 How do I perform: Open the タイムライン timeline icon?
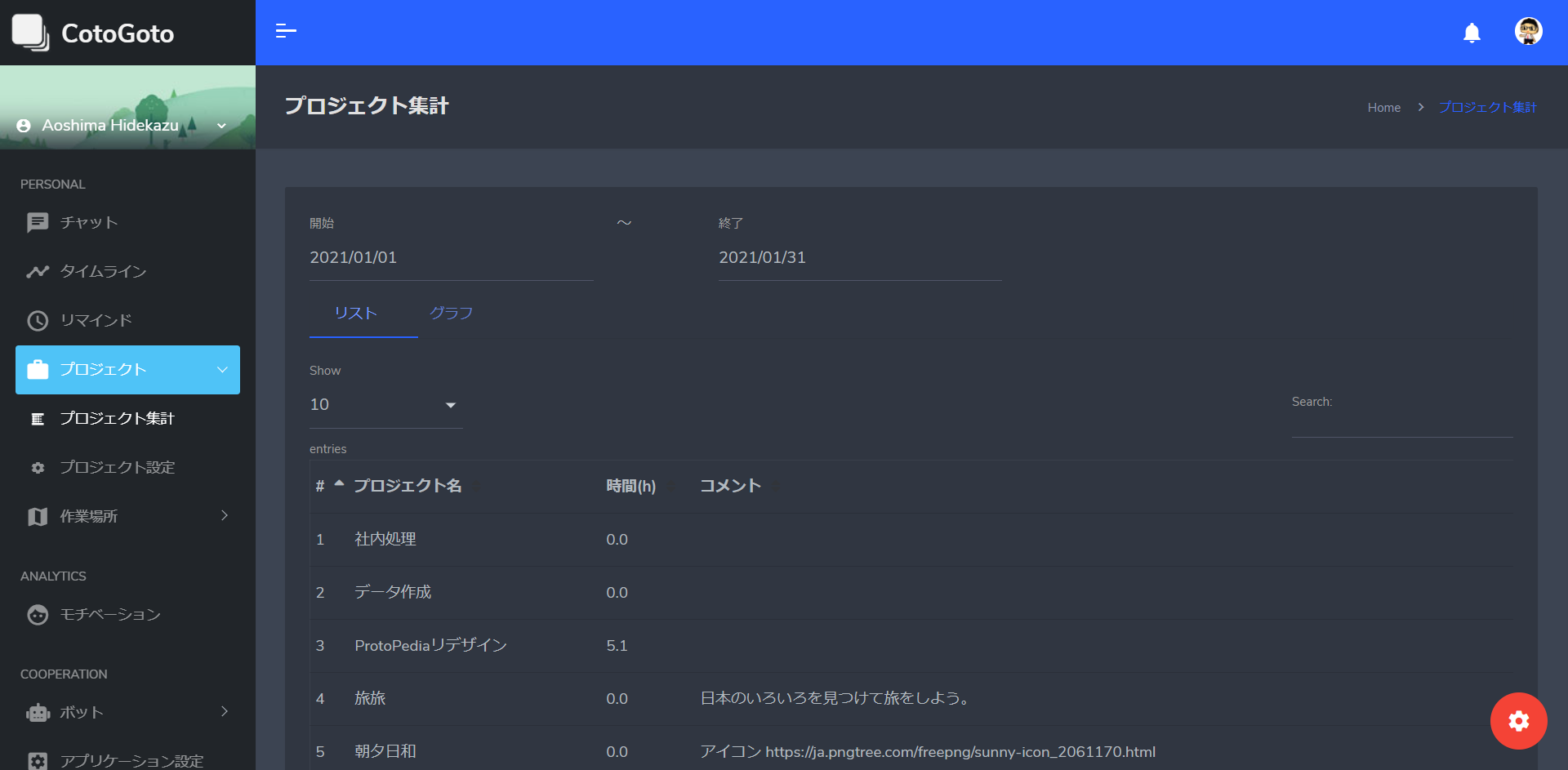click(38, 271)
